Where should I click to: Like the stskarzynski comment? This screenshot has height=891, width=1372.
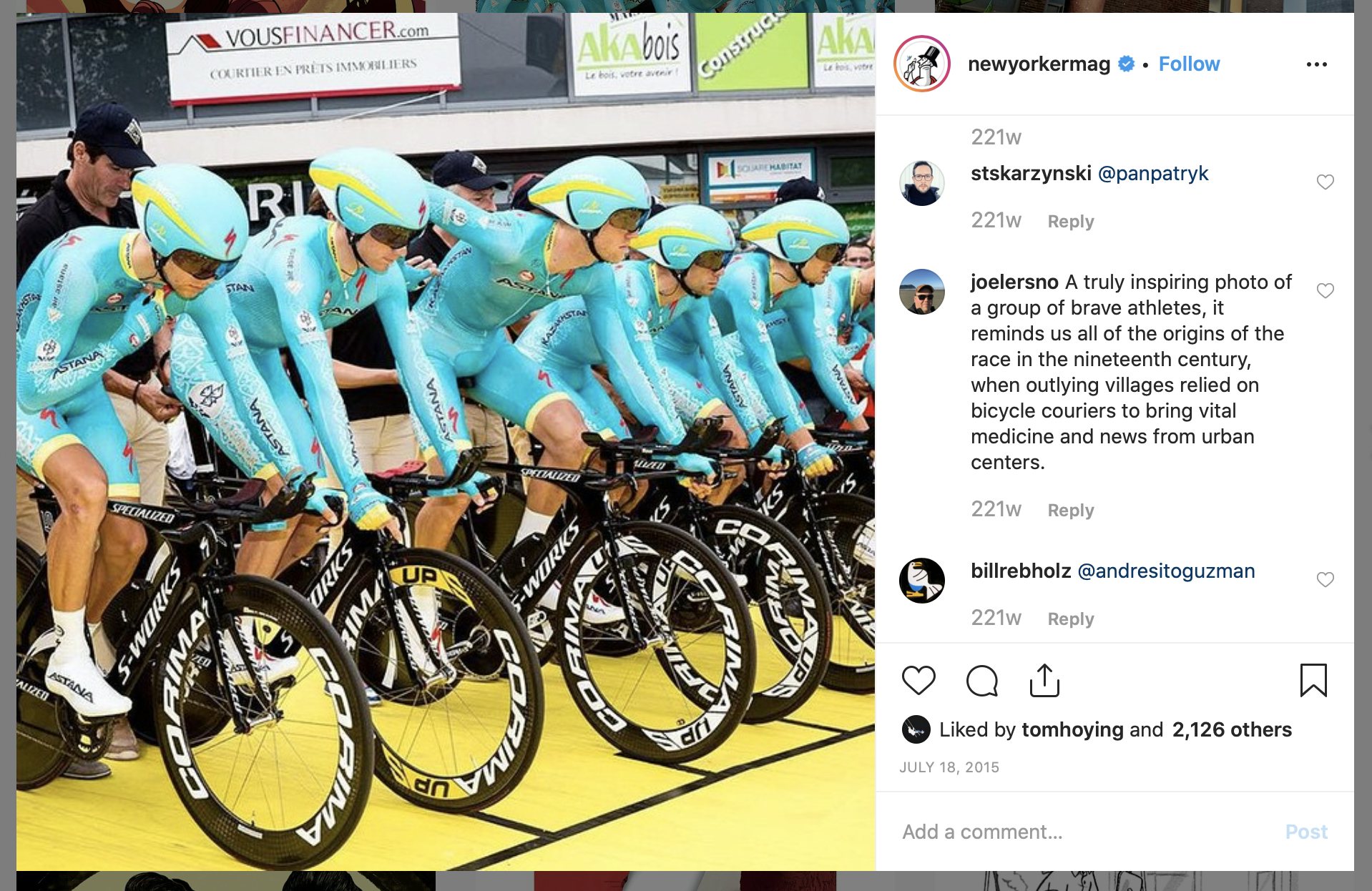[1326, 182]
